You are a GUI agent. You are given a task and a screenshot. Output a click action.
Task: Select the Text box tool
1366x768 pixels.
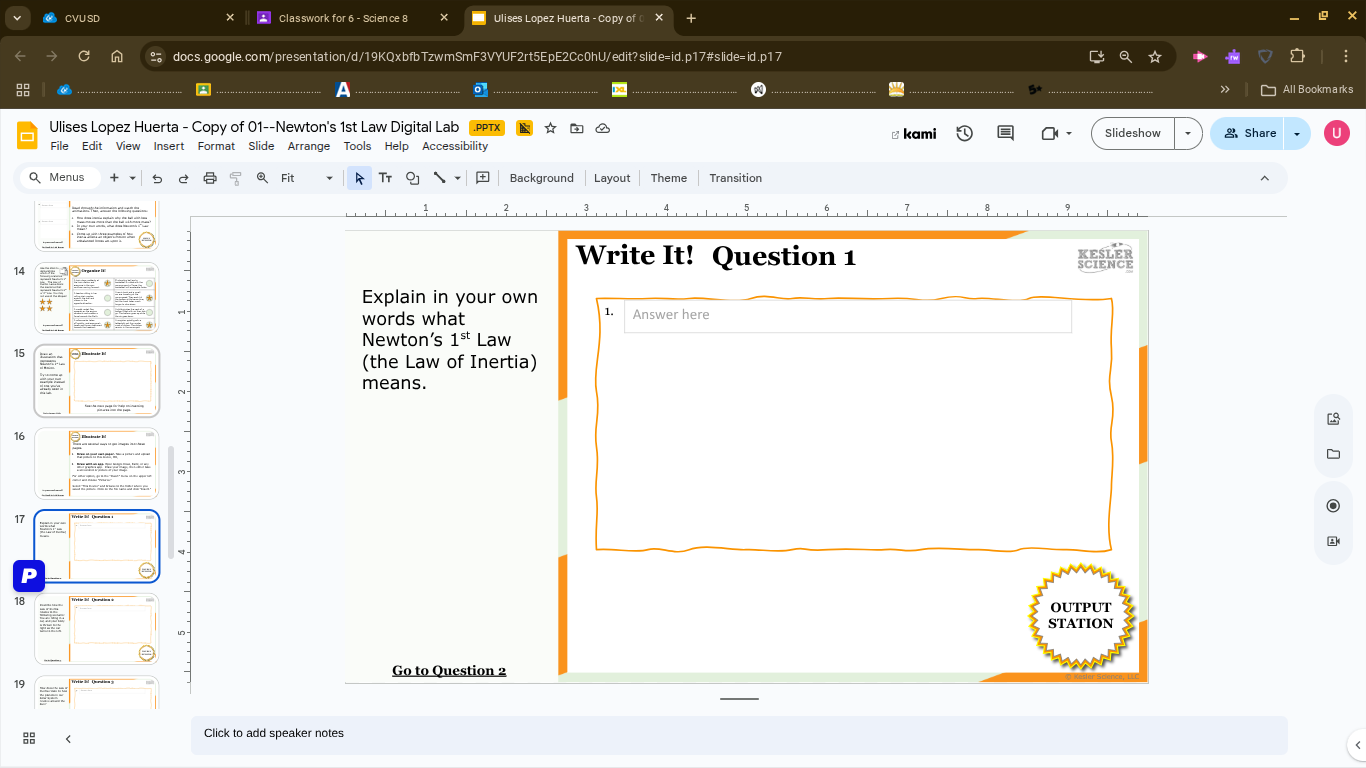click(x=385, y=177)
